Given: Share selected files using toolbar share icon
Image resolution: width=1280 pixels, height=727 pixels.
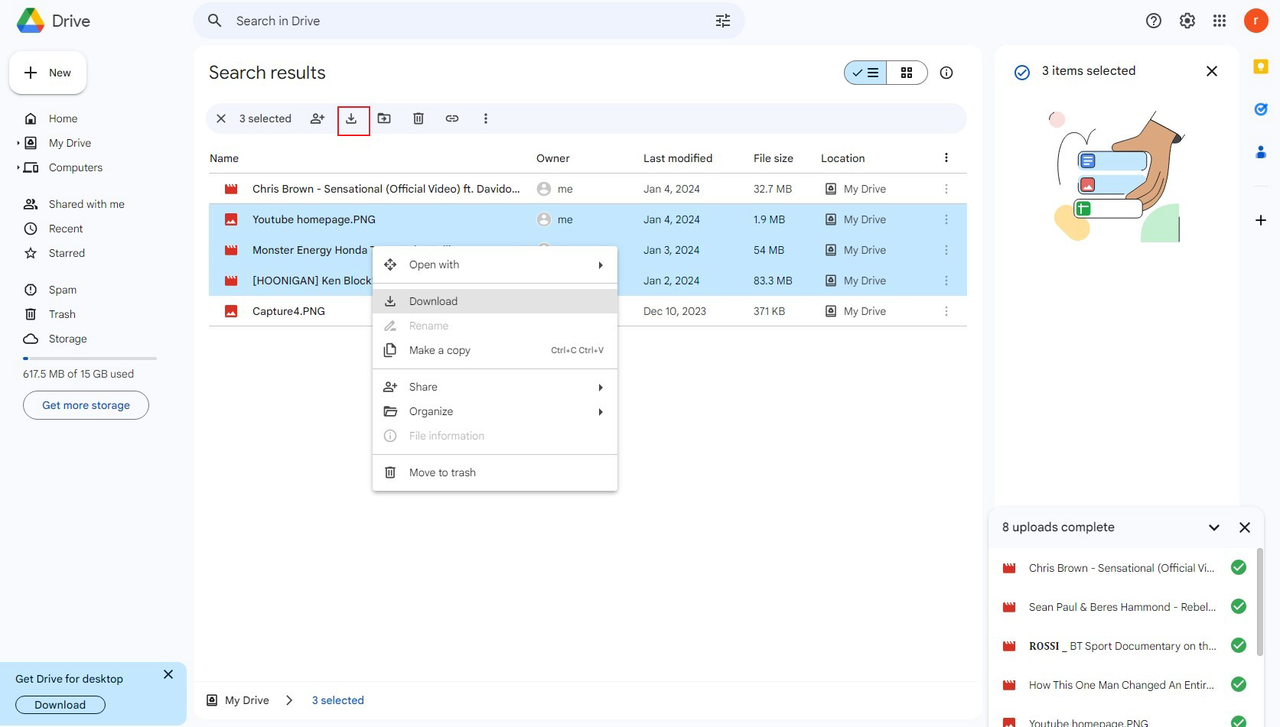Looking at the screenshot, I should (317, 119).
